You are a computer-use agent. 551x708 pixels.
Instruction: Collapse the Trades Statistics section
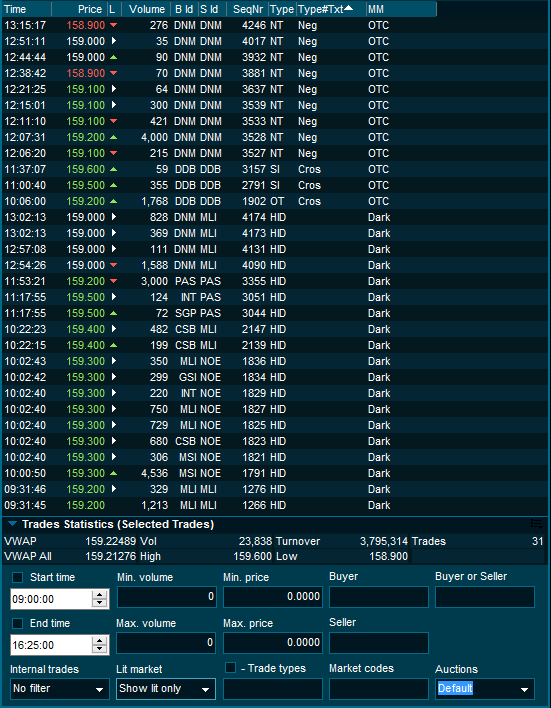pos(13,524)
